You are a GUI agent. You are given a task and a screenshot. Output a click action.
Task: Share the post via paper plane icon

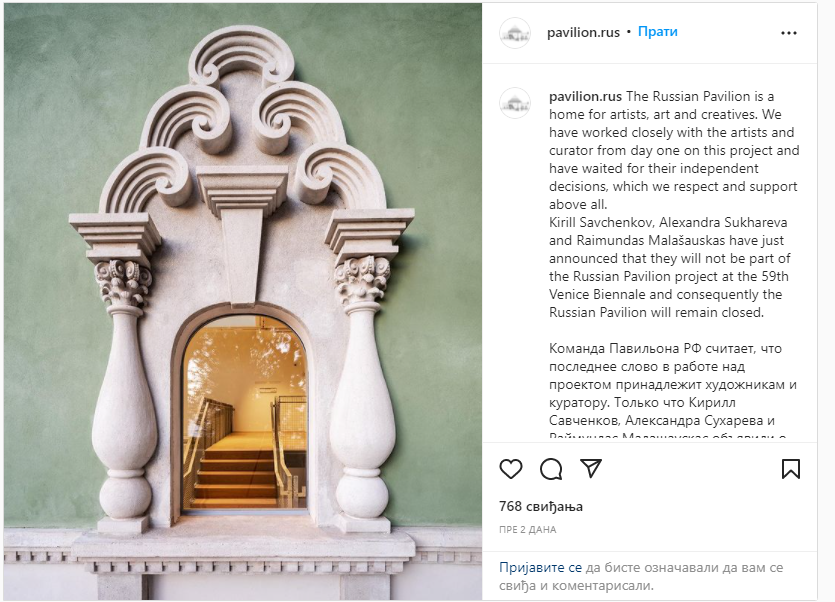click(x=591, y=468)
